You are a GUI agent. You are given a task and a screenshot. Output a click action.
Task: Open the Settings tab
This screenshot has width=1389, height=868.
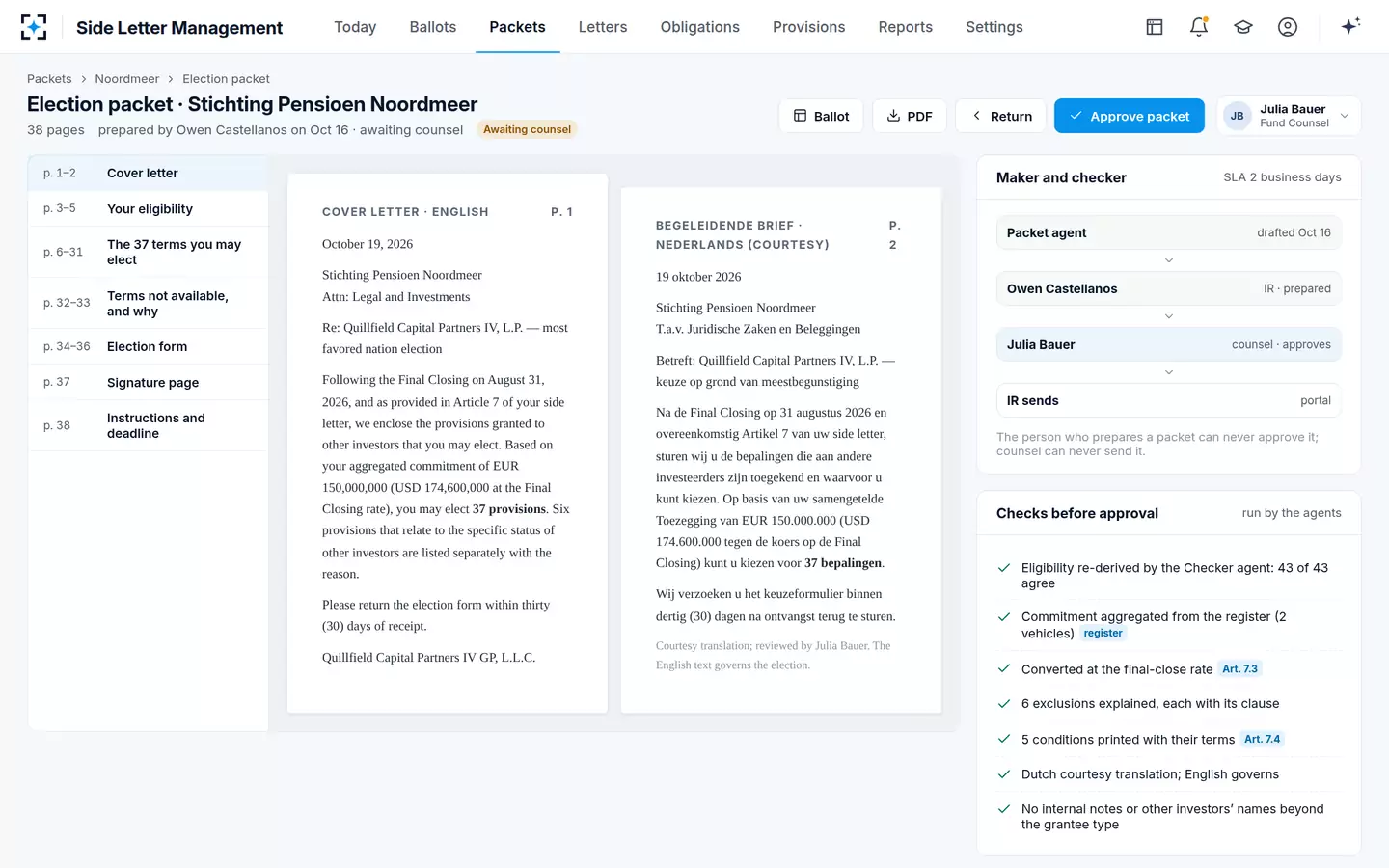(x=994, y=27)
